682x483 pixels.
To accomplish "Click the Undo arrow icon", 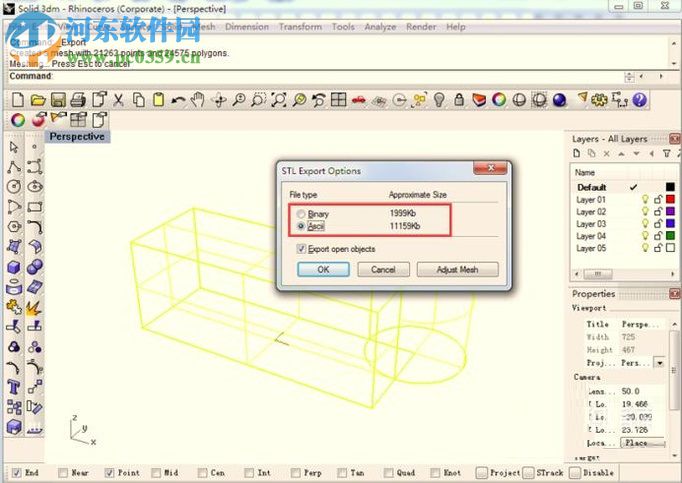I will tap(178, 101).
